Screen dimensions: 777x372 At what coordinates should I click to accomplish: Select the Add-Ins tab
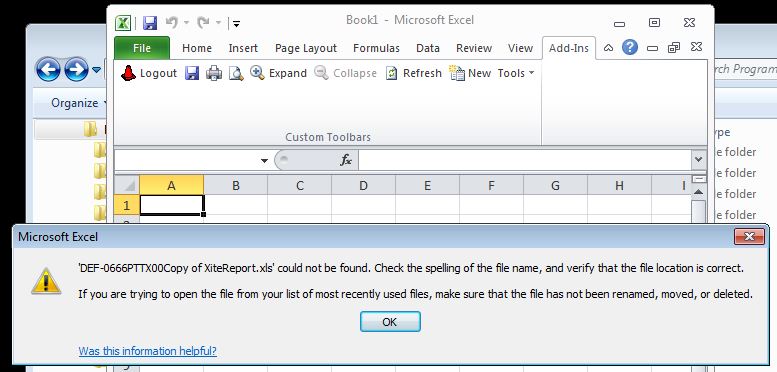pyautogui.click(x=569, y=48)
